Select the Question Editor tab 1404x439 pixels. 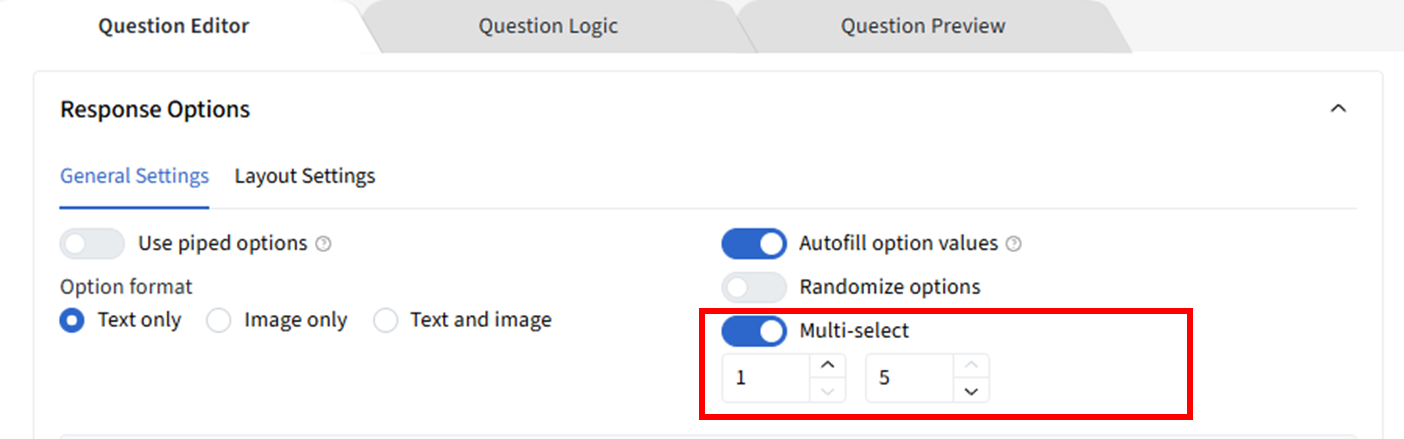tap(173, 26)
